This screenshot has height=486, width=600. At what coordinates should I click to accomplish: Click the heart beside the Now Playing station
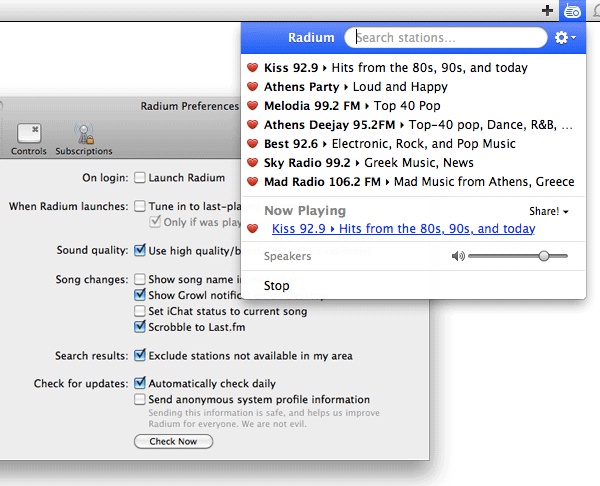pos(253,230)
